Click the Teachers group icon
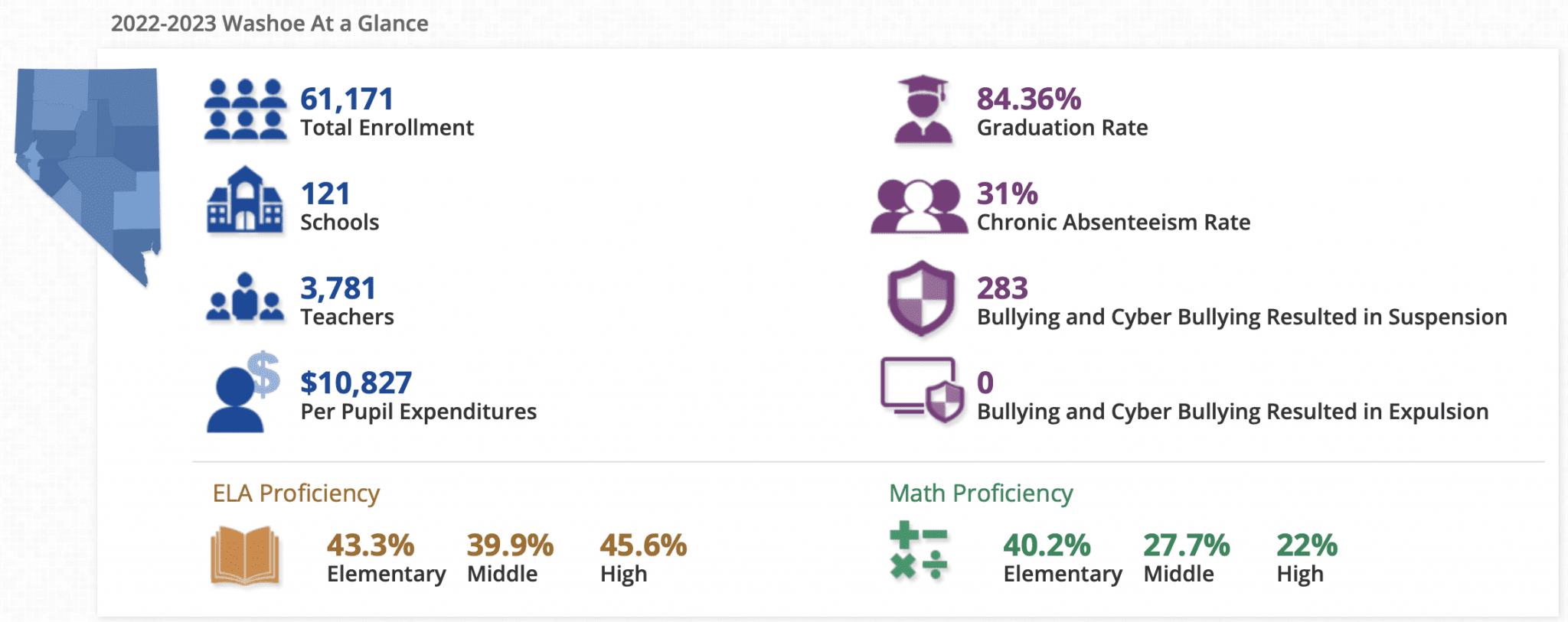This screenshot has height=622, width=1568. click(245, 297)
